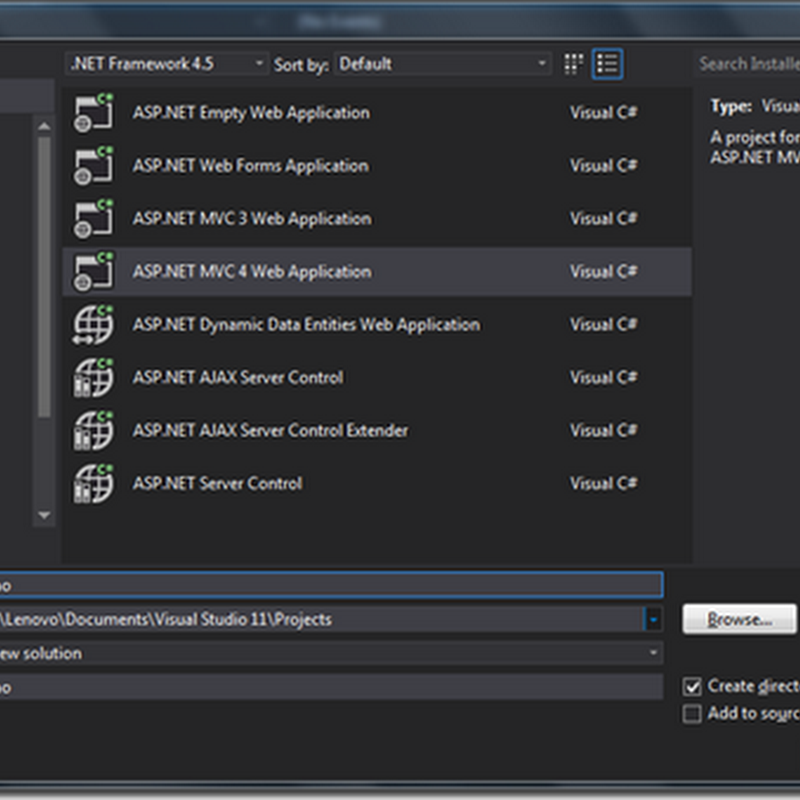Open the Sort by Default dropdown

click(443, 64)
